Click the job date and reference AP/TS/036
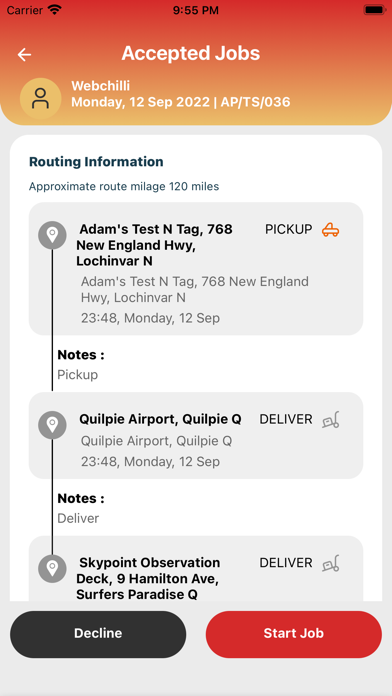 [181, 102]
